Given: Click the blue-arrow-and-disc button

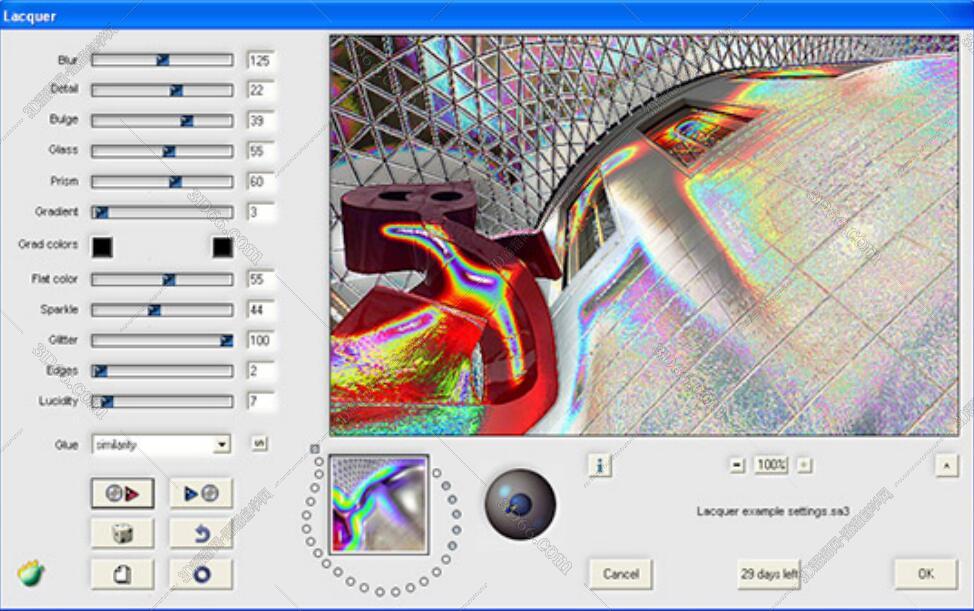Looking at the screenshot, I should (201, 493).
